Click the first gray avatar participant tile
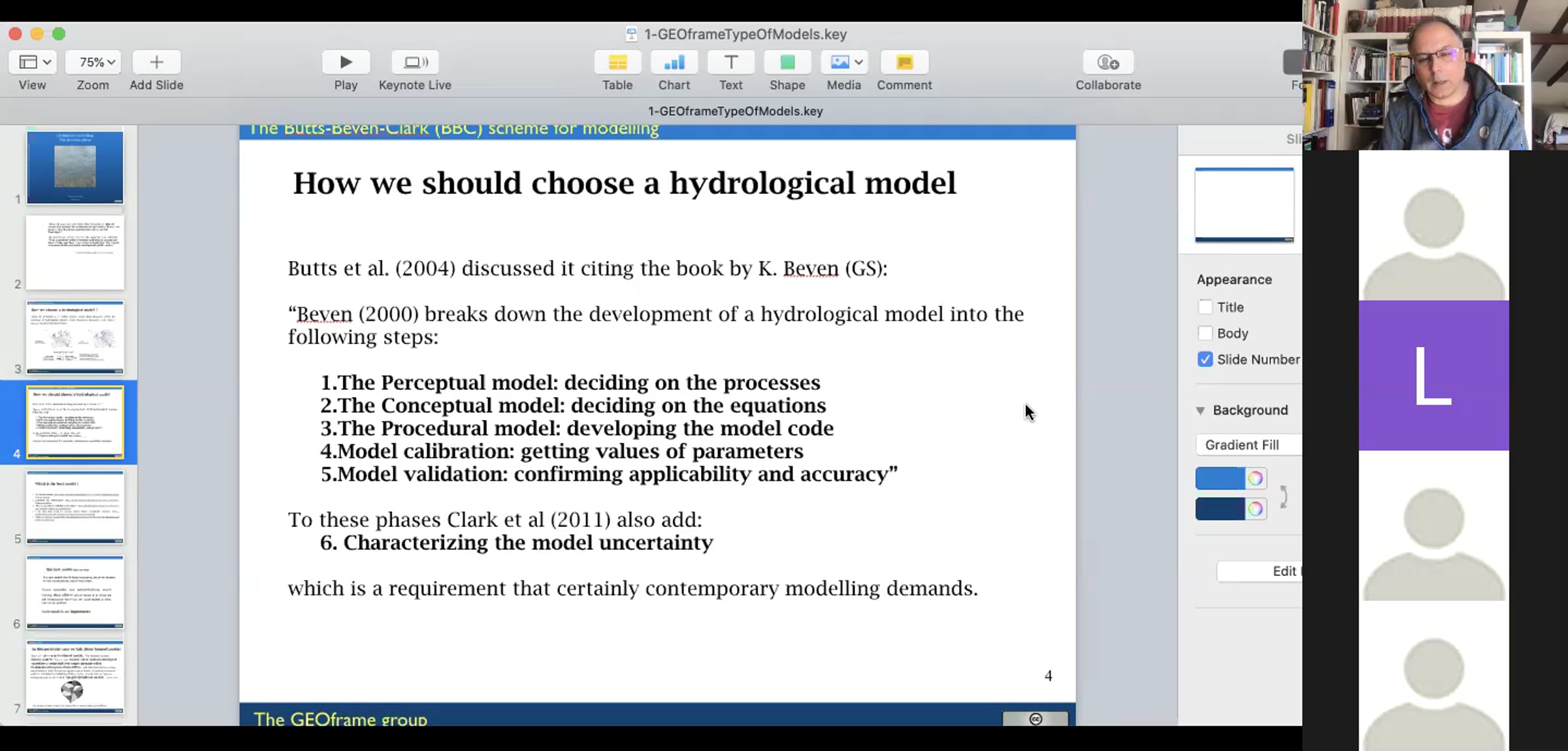This screenshot has width=1568, height=751. point(1433,225)
